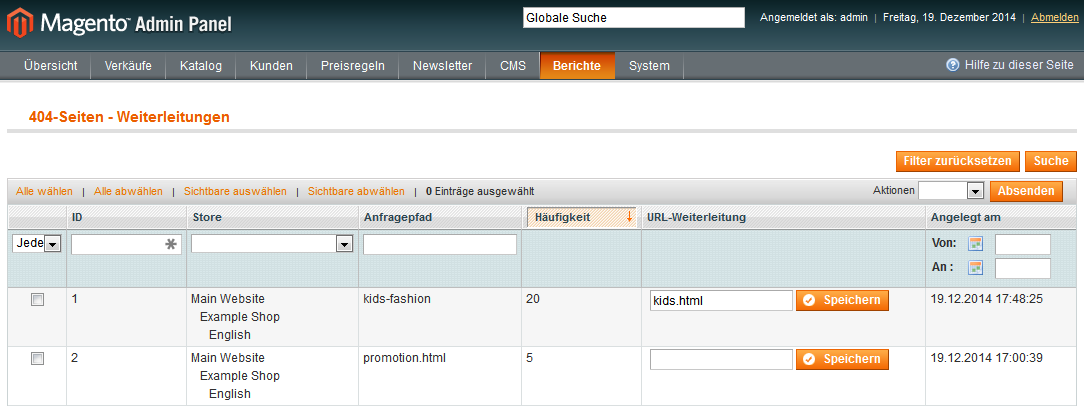Viewport: 1084px width, 414px height.
Task: Click the frequency value 5
Action: (x=530, y=358)
